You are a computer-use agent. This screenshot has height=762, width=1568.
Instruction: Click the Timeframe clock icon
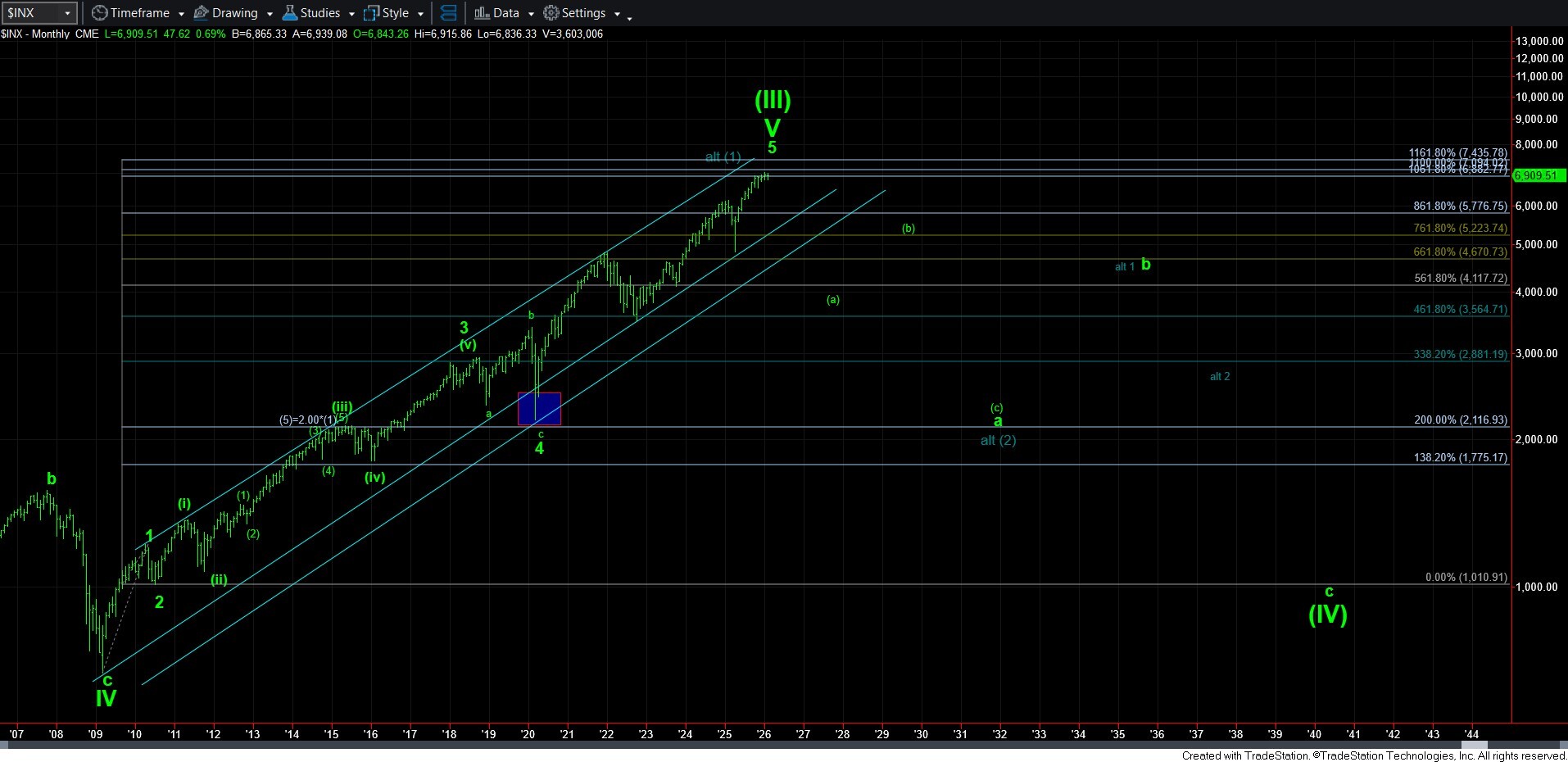coord(99,13)
